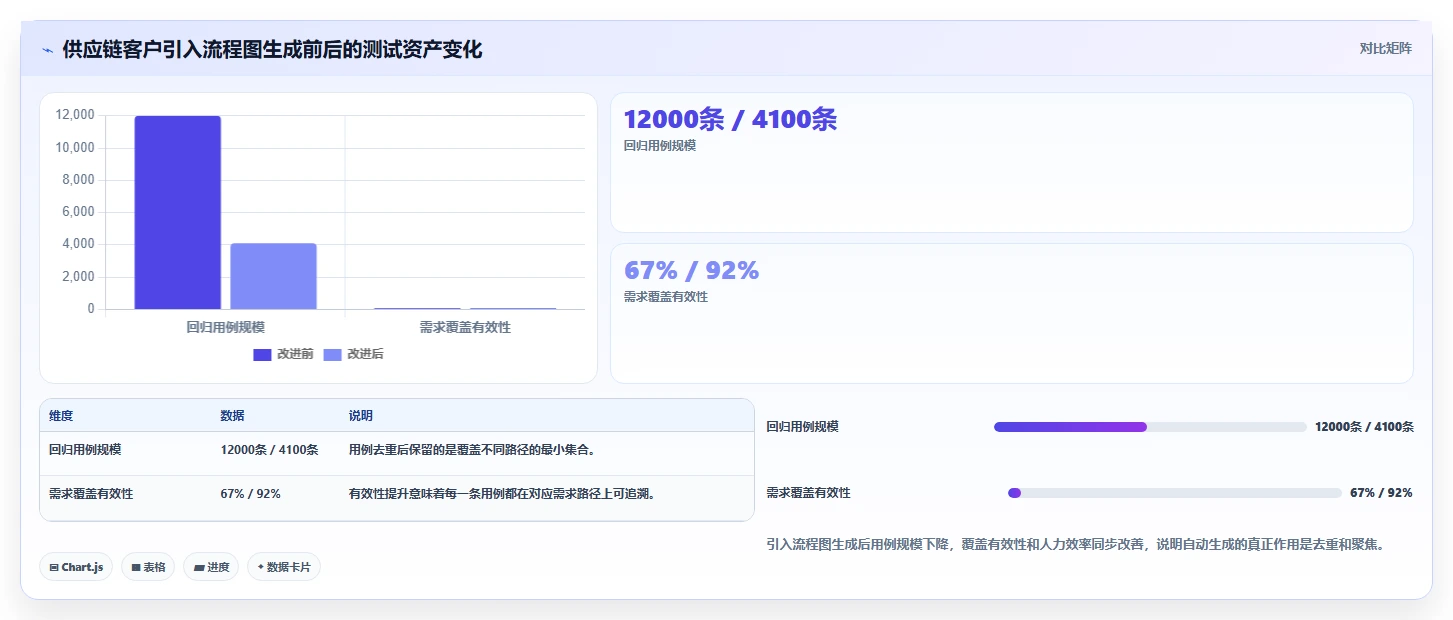Click the 说明 table column header
This screenshot has width=1453, height=620.
click(360, 416)
